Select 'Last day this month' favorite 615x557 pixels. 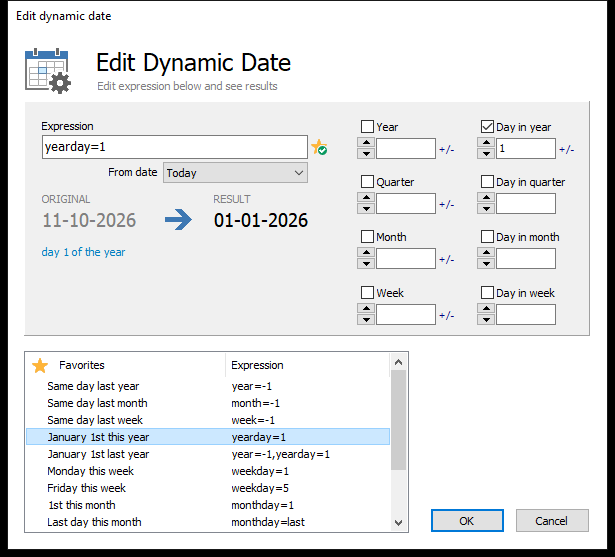click(208, 522)
